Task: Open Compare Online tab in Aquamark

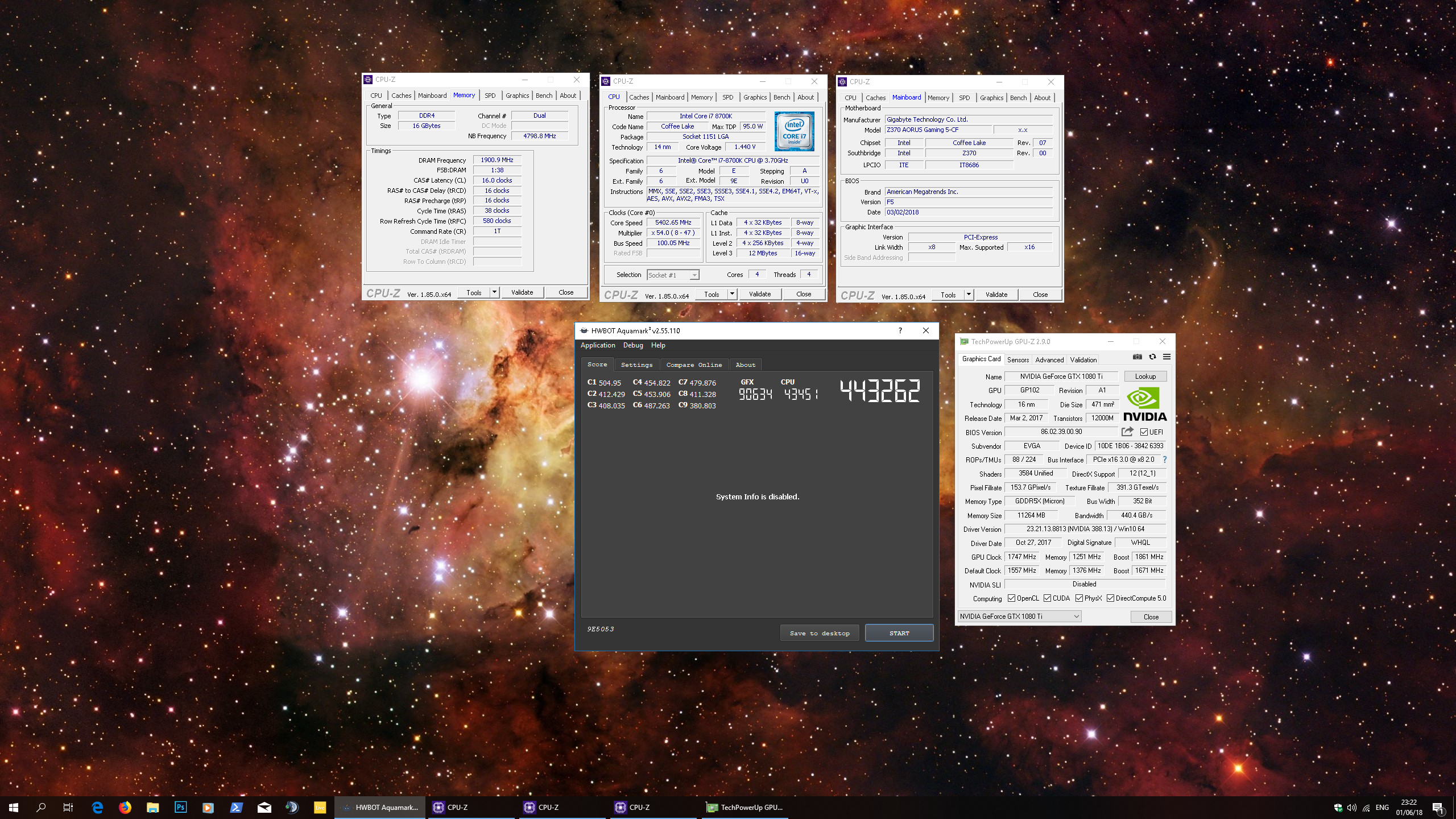Action: point(694,365)
